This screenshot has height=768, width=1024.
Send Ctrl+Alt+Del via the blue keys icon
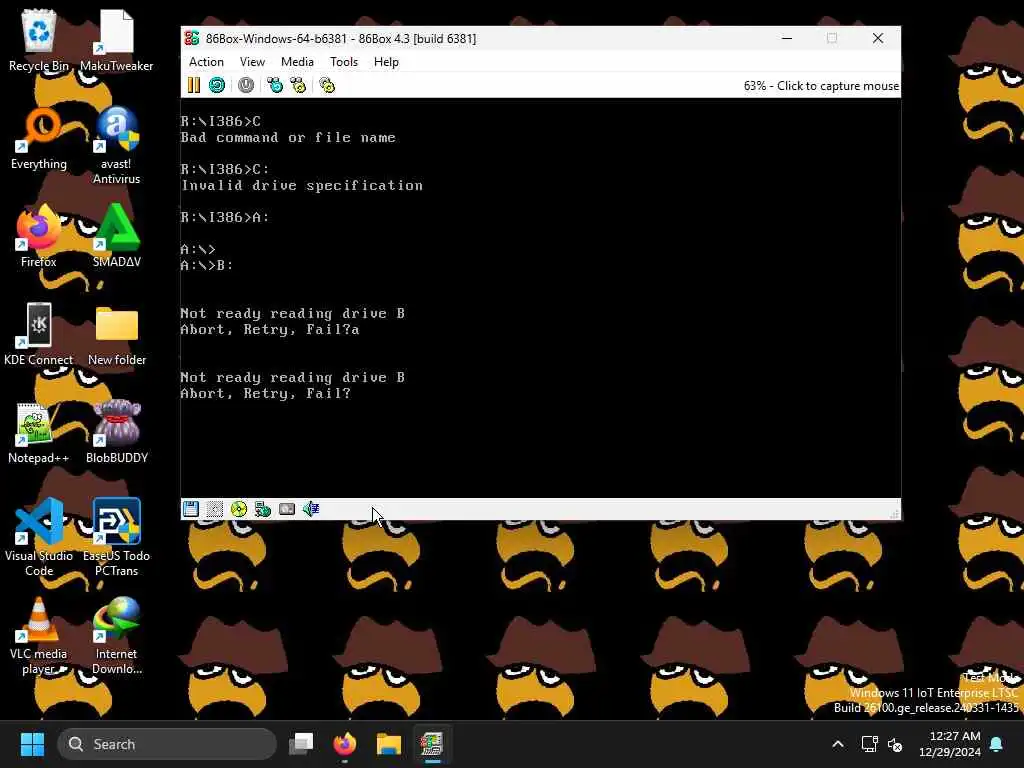tap(275, 85)
